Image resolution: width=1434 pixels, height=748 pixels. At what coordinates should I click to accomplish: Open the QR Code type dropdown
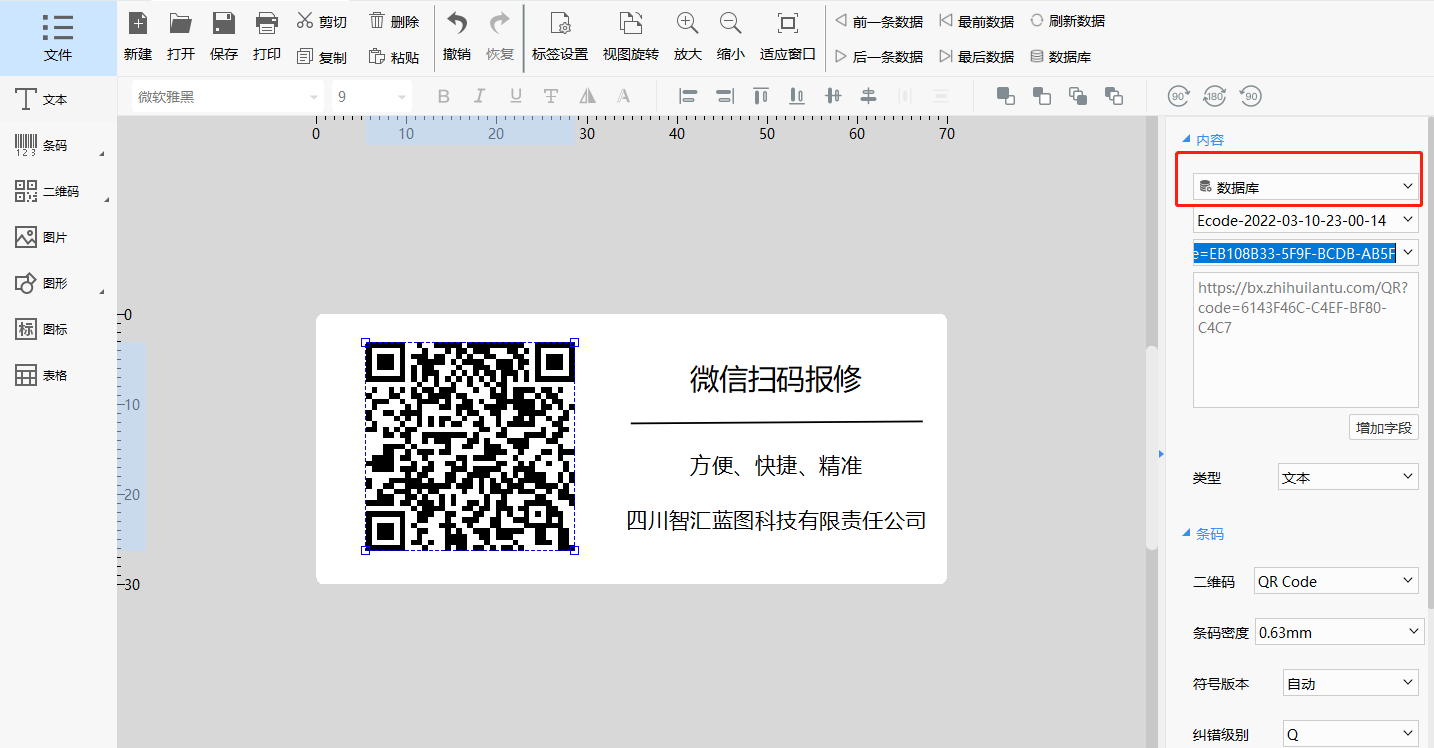1336,581
